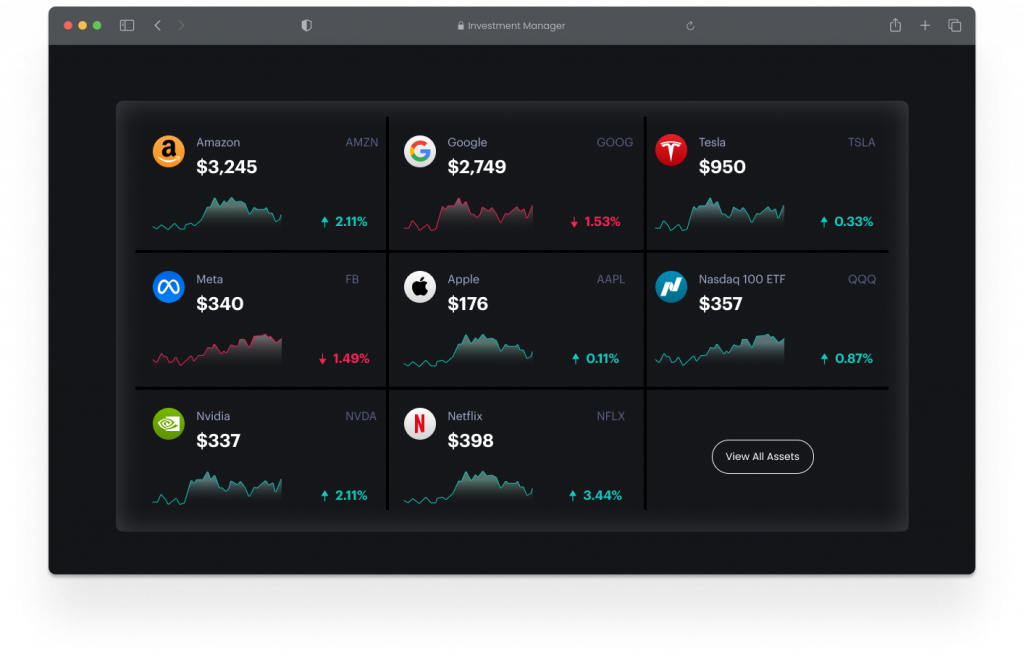Open the Meta logo icon
Image resolution: width=1024 pixels, height=665 pixels.
point(168,287)
